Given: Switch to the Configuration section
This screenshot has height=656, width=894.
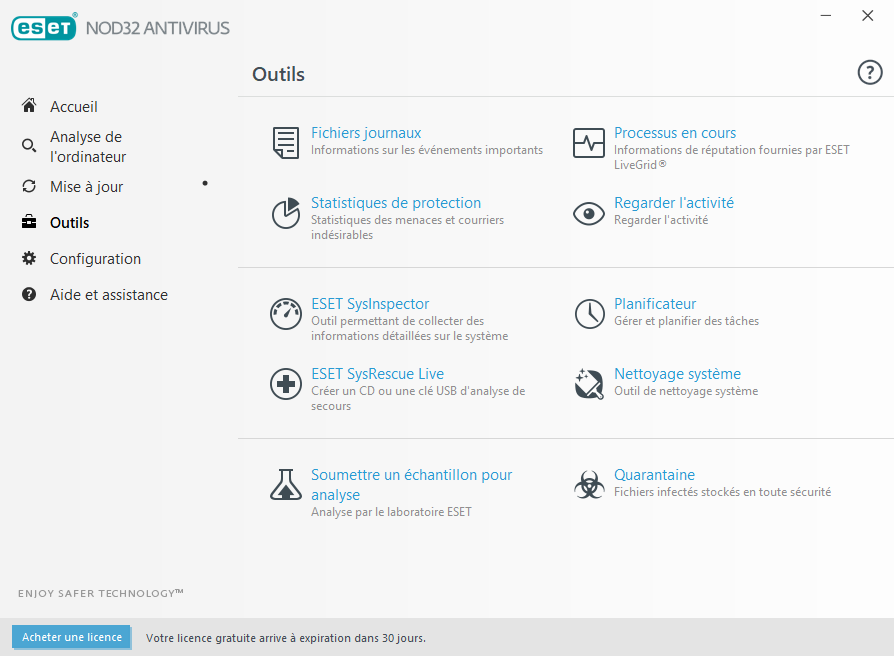Looking at the screenshot, I should 95,259.
